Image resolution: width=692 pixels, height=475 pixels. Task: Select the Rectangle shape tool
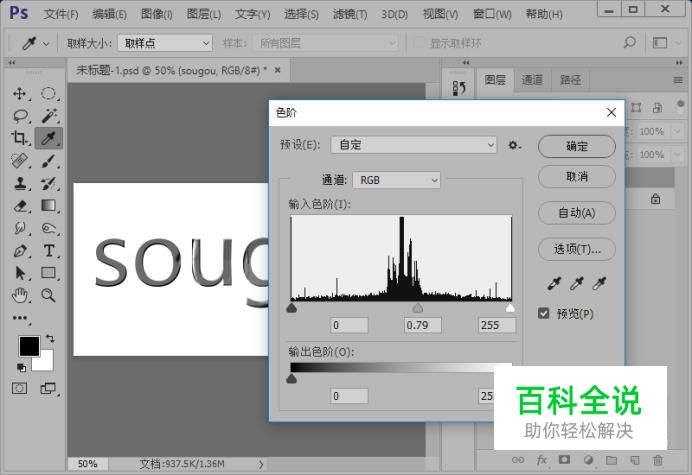[x=49, y=273]
